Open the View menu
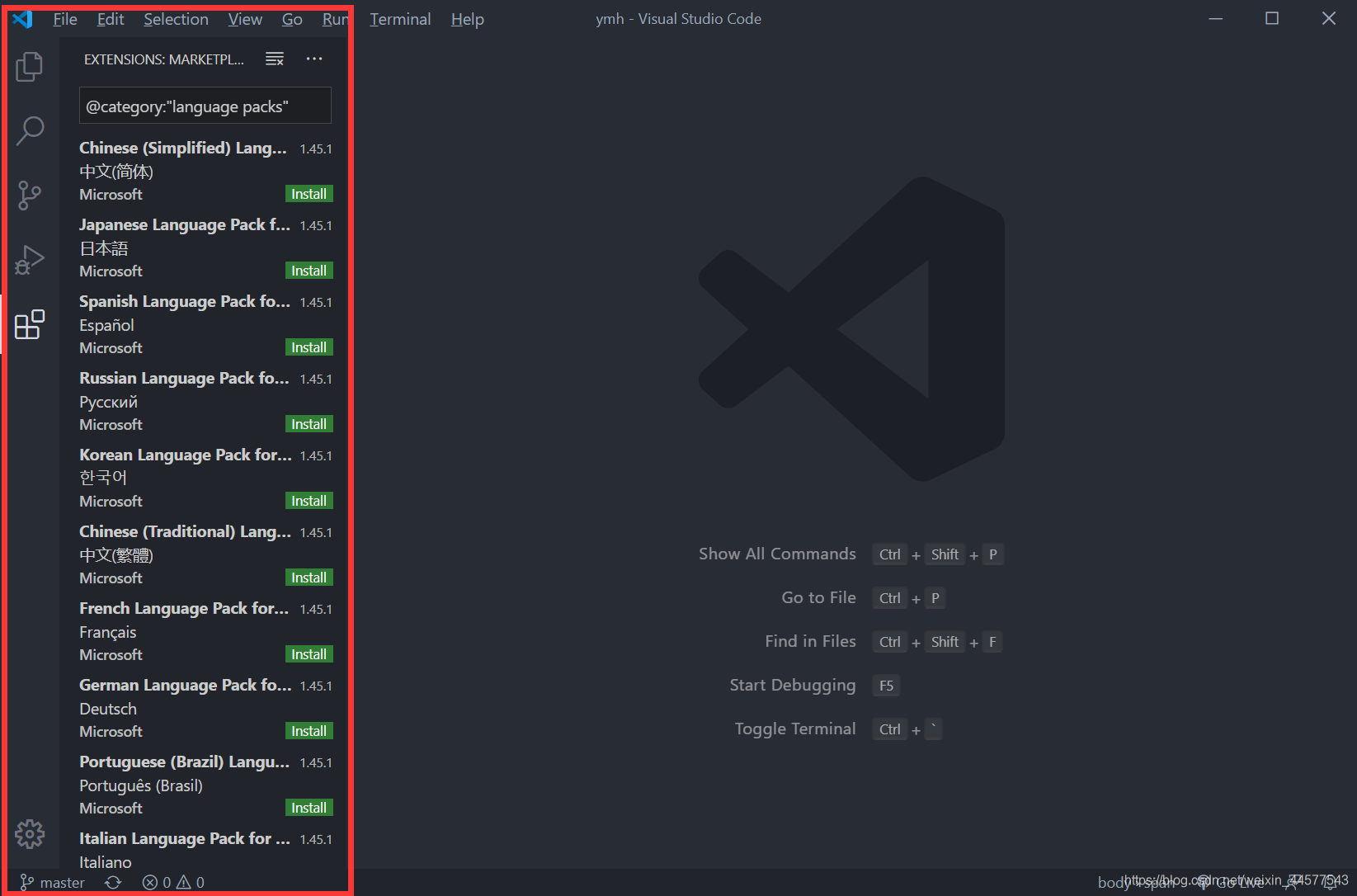 click(245, 19)
